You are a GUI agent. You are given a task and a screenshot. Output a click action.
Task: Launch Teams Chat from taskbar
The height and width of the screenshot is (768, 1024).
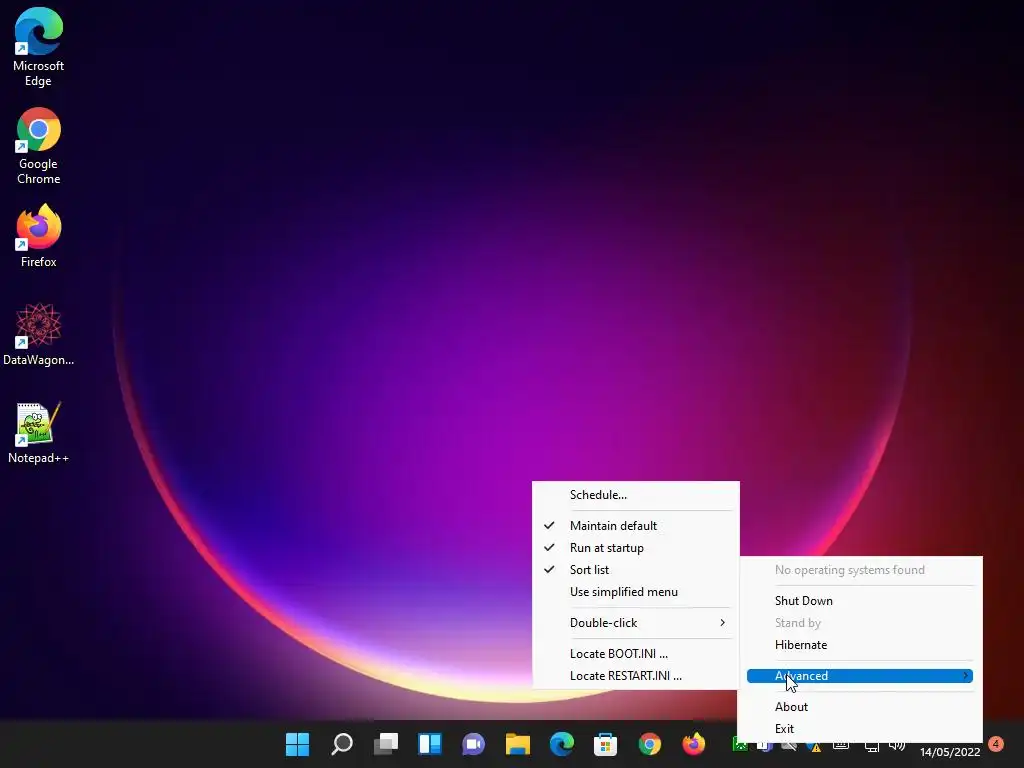[x=473, y=744]
